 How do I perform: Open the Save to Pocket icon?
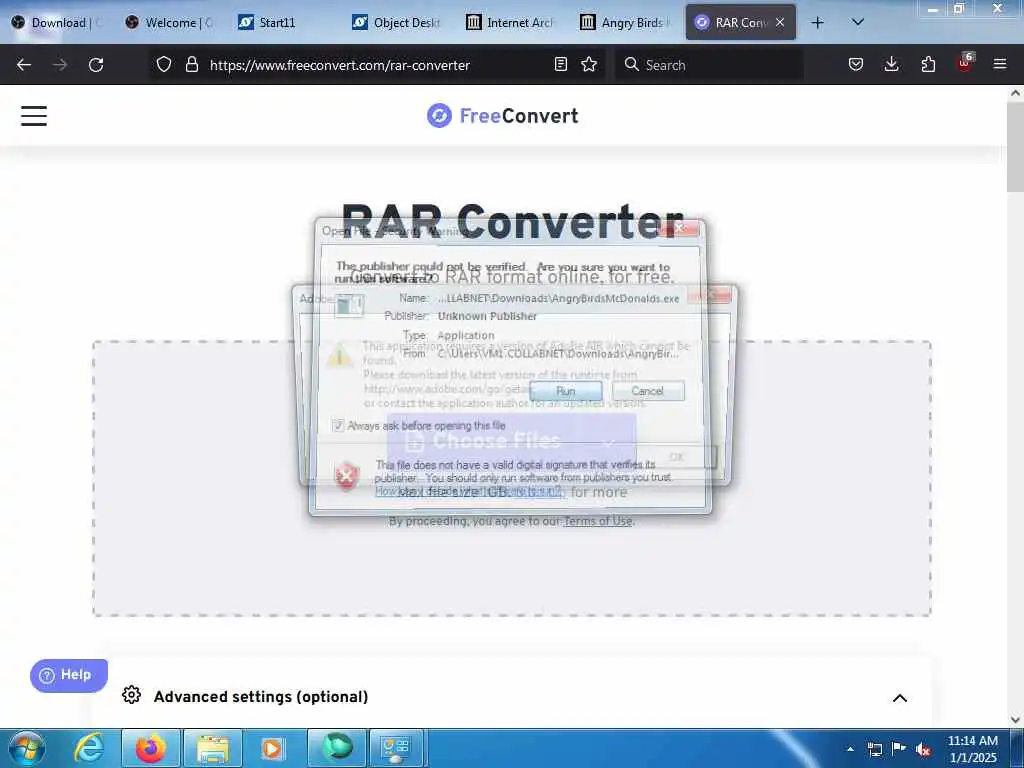856,64
